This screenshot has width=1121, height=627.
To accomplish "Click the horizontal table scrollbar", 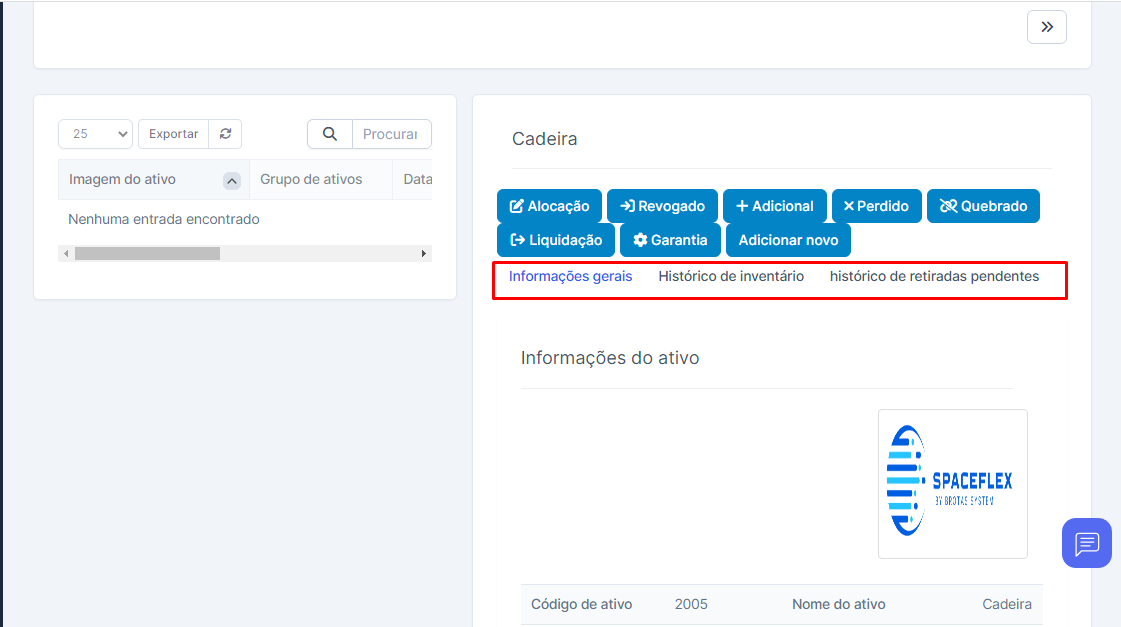I will point(146,254).
